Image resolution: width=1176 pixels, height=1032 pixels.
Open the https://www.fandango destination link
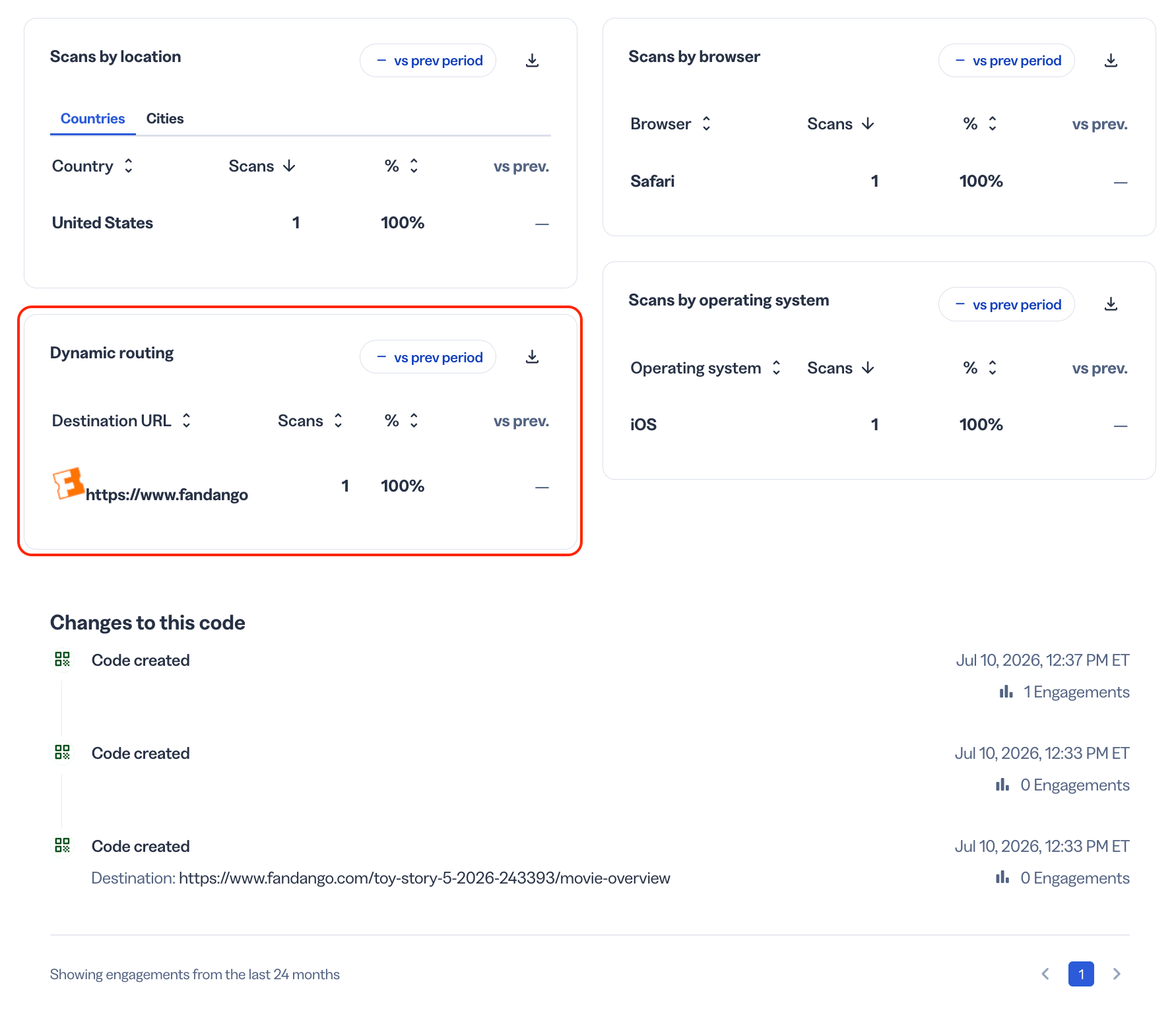point(167,495)
